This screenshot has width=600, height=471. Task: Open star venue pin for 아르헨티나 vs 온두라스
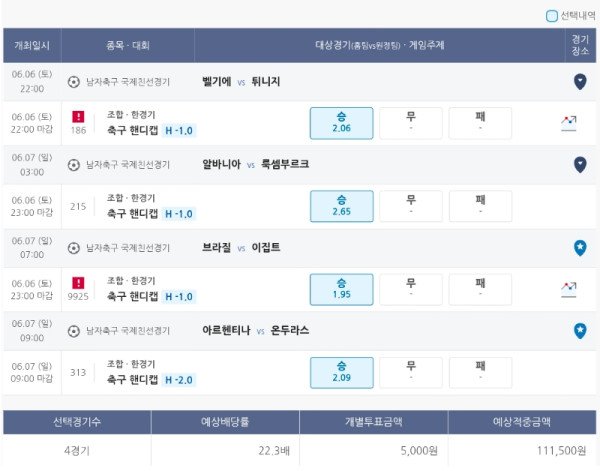pos(580,331)
